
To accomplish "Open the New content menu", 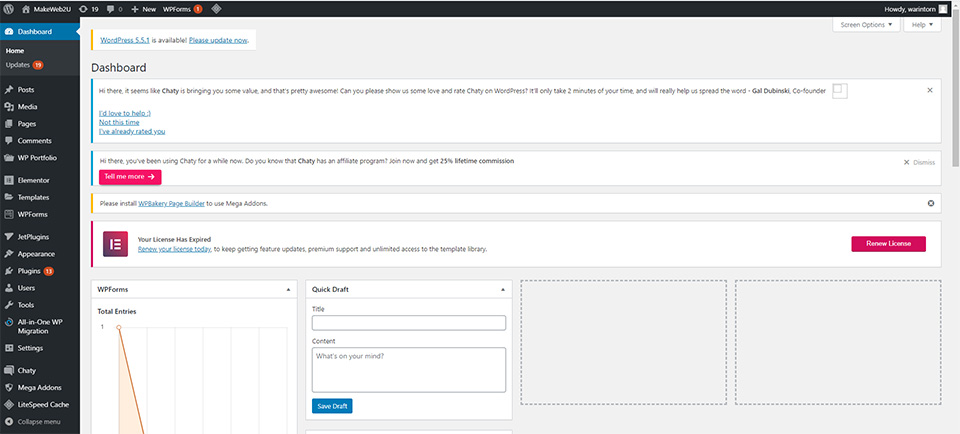I will click(x=143, y=8).
